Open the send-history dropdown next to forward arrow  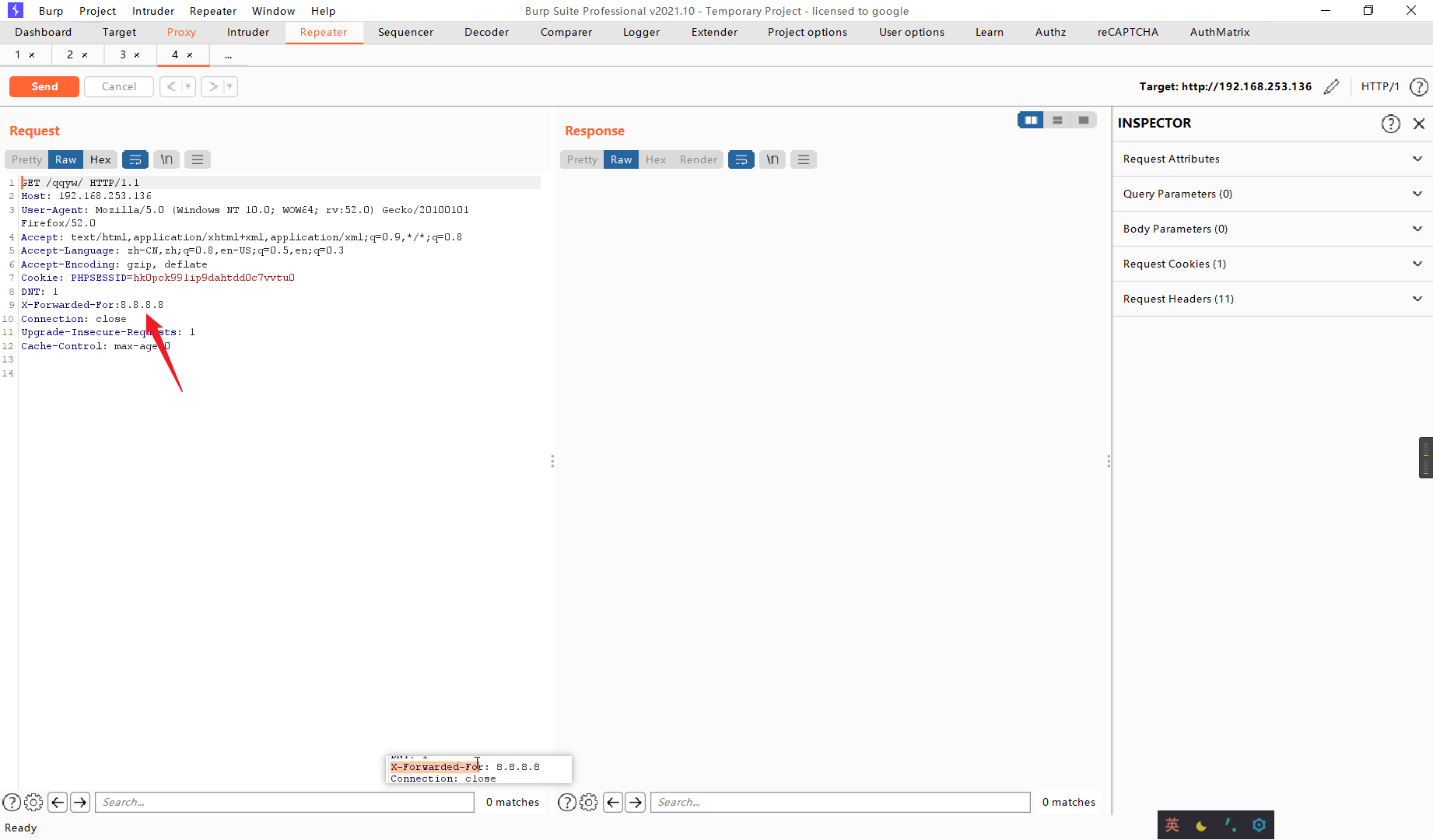[x=229, y=86]
